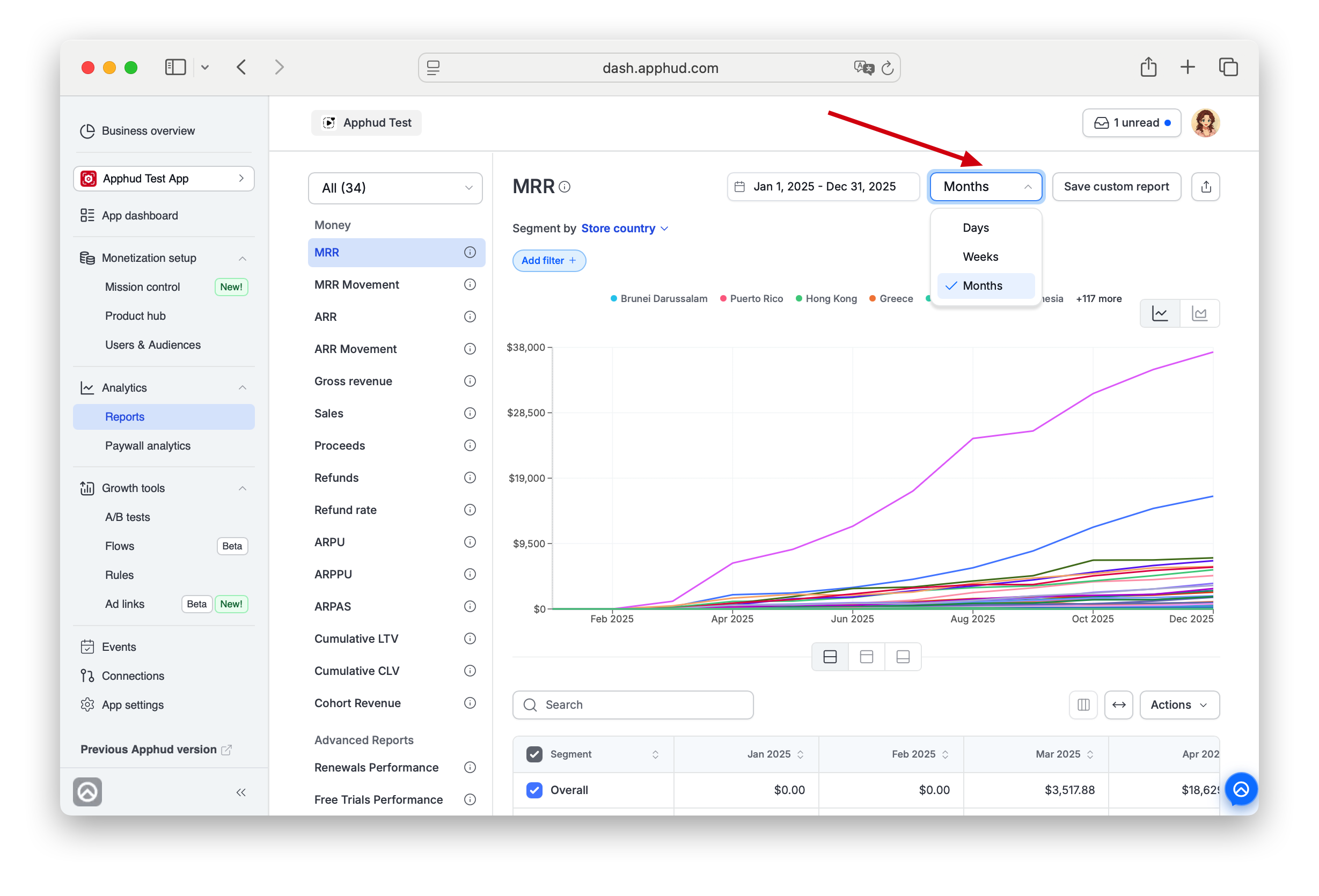The height and width of the screenshot is (896, 1319).
Task: Switch to line chart view icon
Action: click(x=1160, y=313)
